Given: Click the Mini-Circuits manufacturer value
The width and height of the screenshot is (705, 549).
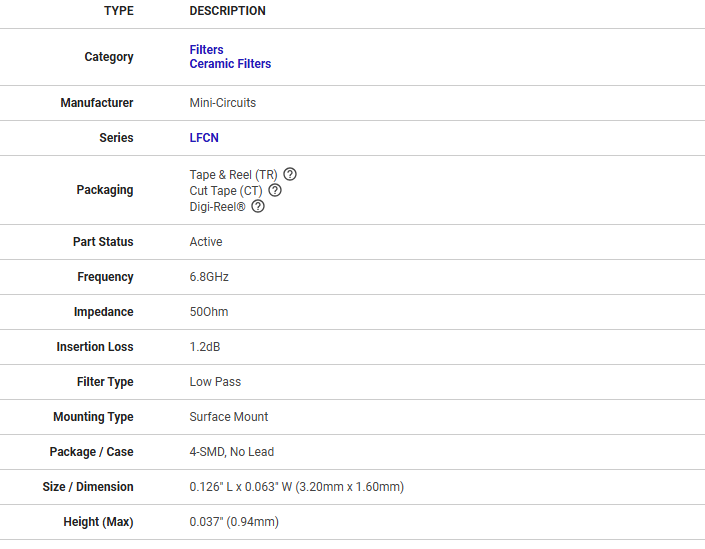Looking at the screenshot, I should click(x=222, y=103).
